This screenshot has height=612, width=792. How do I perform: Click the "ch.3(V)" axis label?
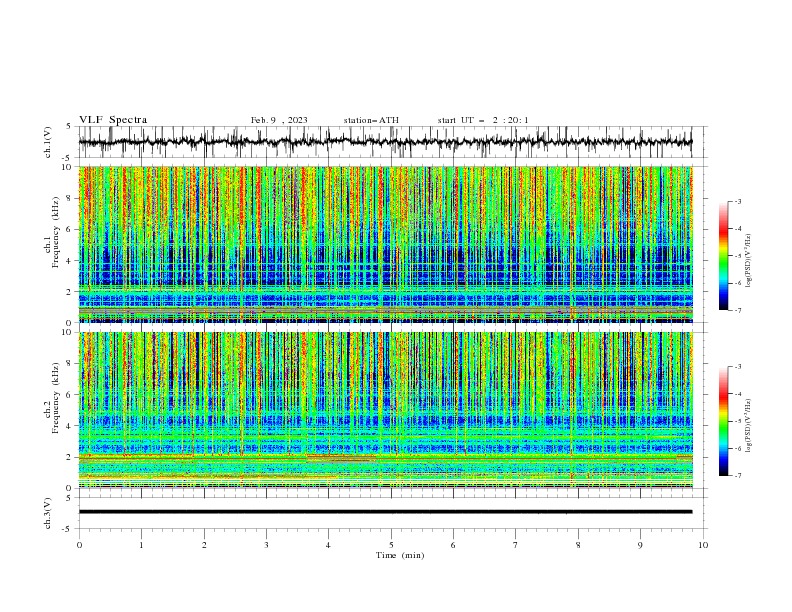point(48,513)
